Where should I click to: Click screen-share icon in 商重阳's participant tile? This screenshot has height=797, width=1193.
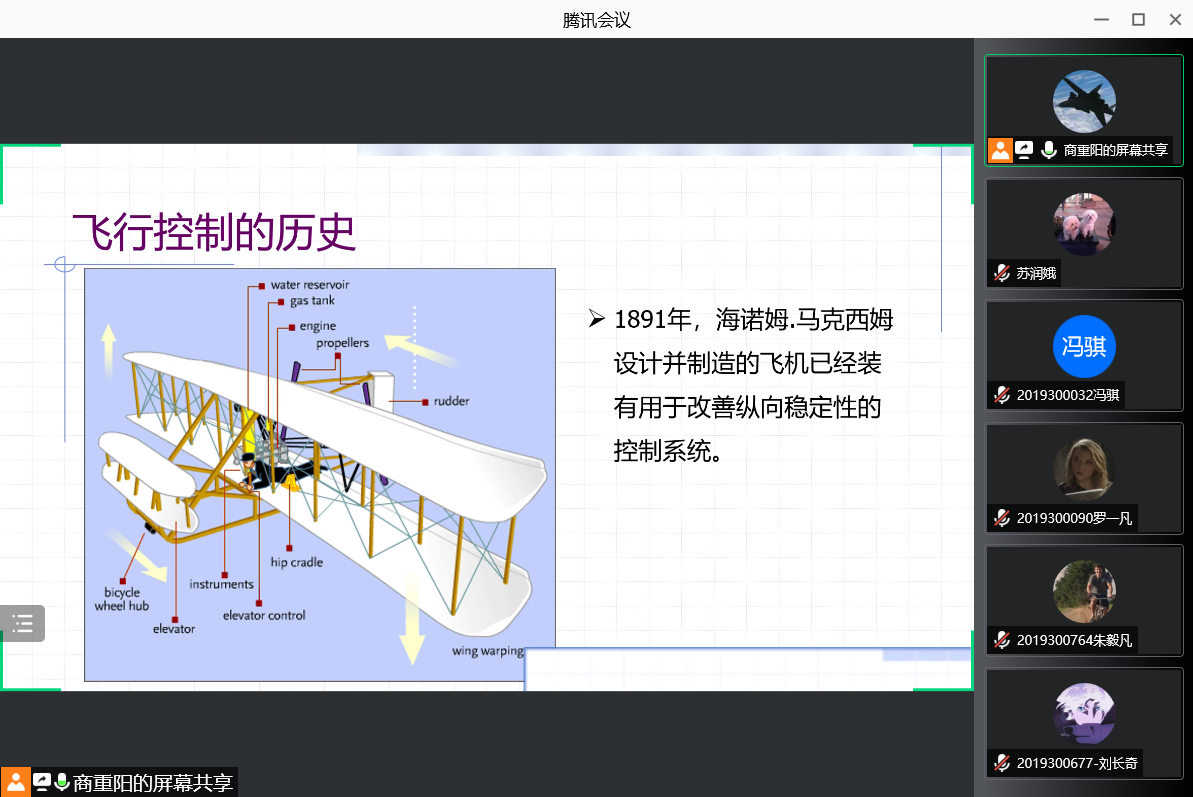1024,150
